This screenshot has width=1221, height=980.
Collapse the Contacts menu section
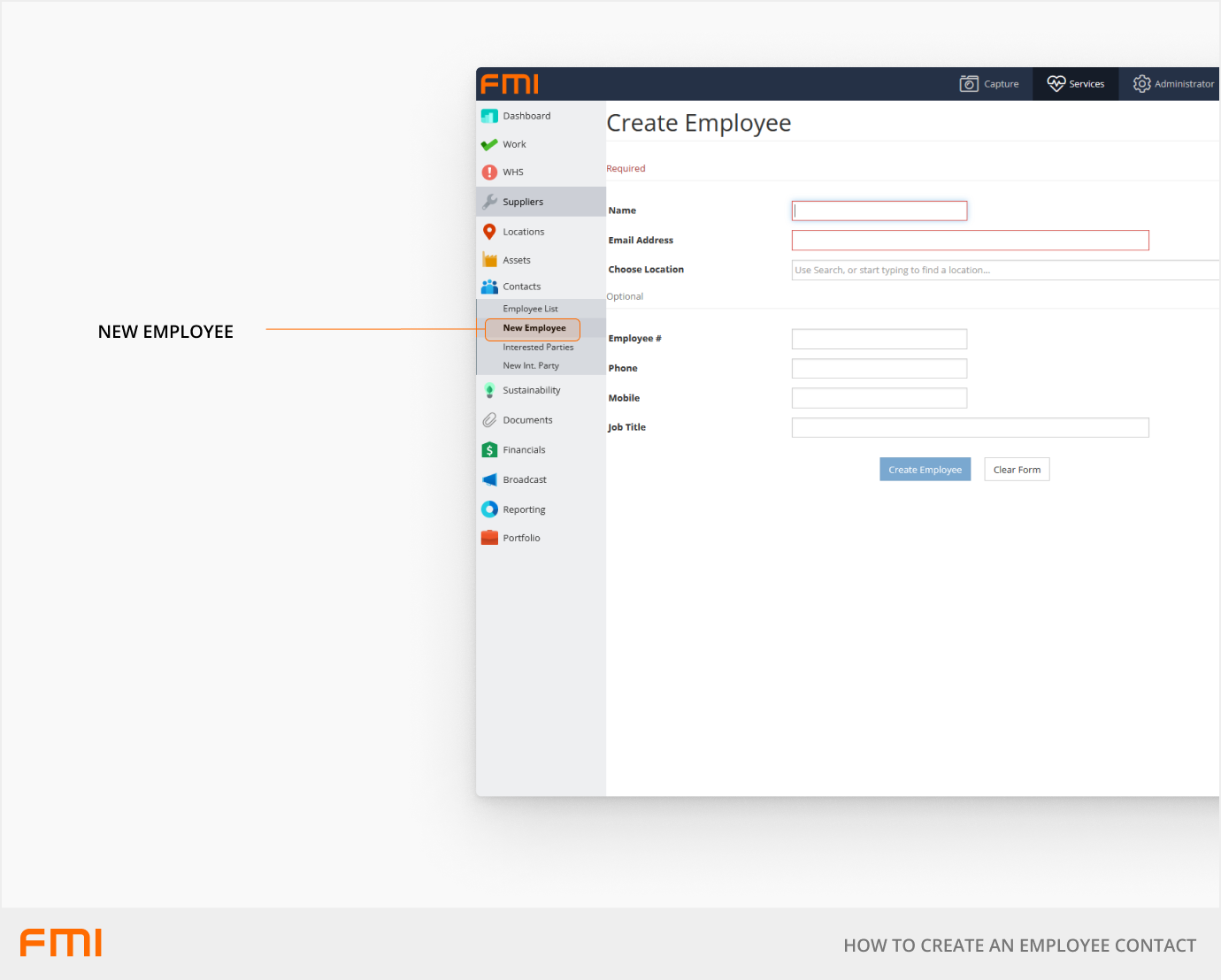(x=522, y=287)
